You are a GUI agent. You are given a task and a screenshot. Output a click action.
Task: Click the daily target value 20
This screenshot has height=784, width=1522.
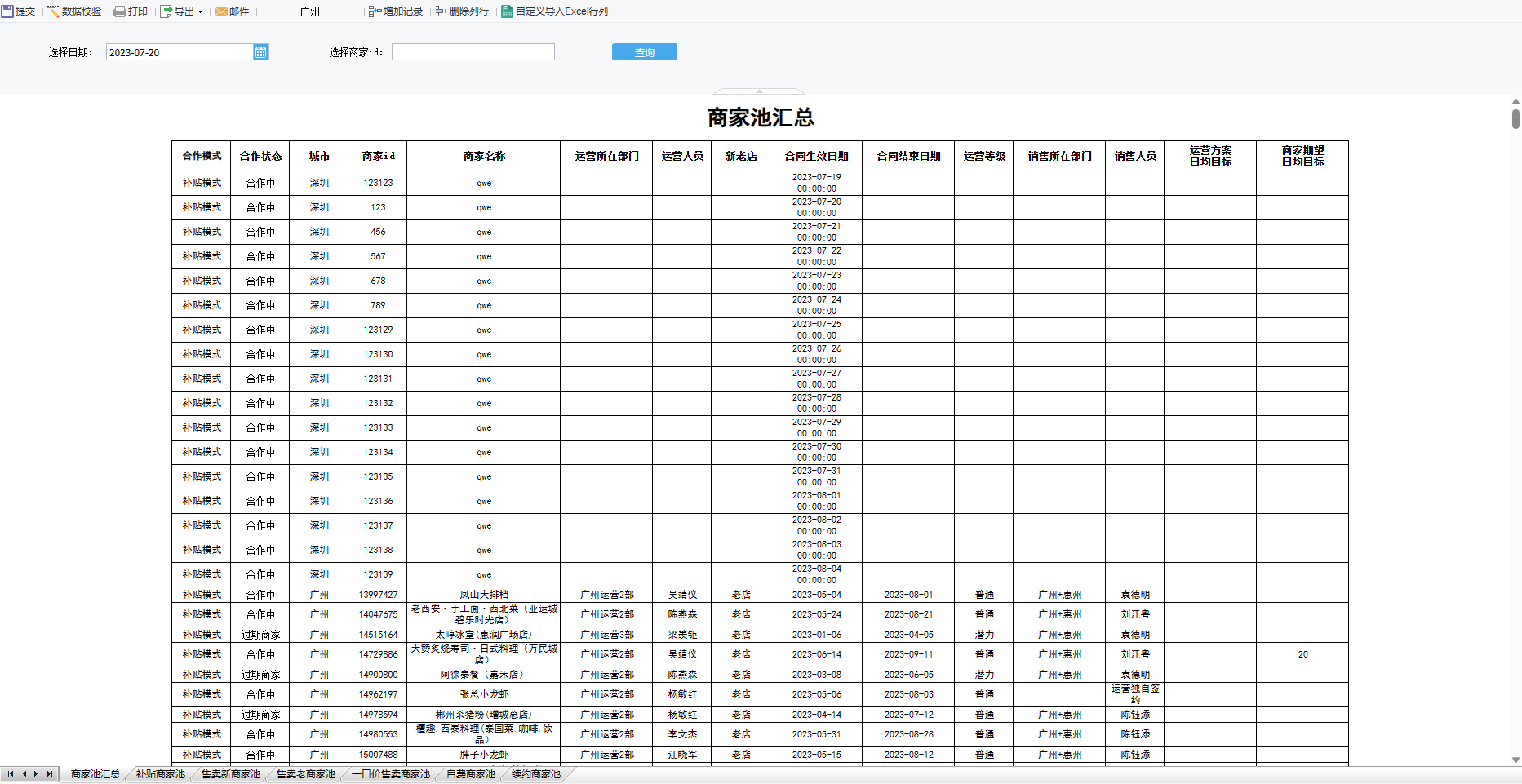1302,654
